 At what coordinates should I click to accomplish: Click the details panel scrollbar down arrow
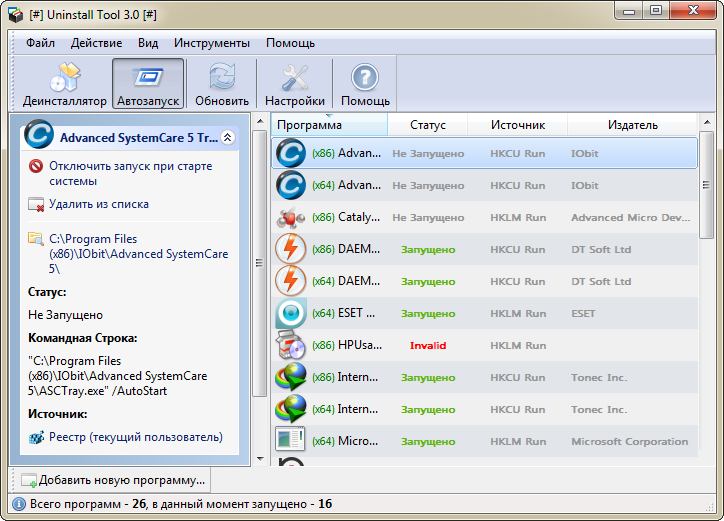[x=260, y=459]
